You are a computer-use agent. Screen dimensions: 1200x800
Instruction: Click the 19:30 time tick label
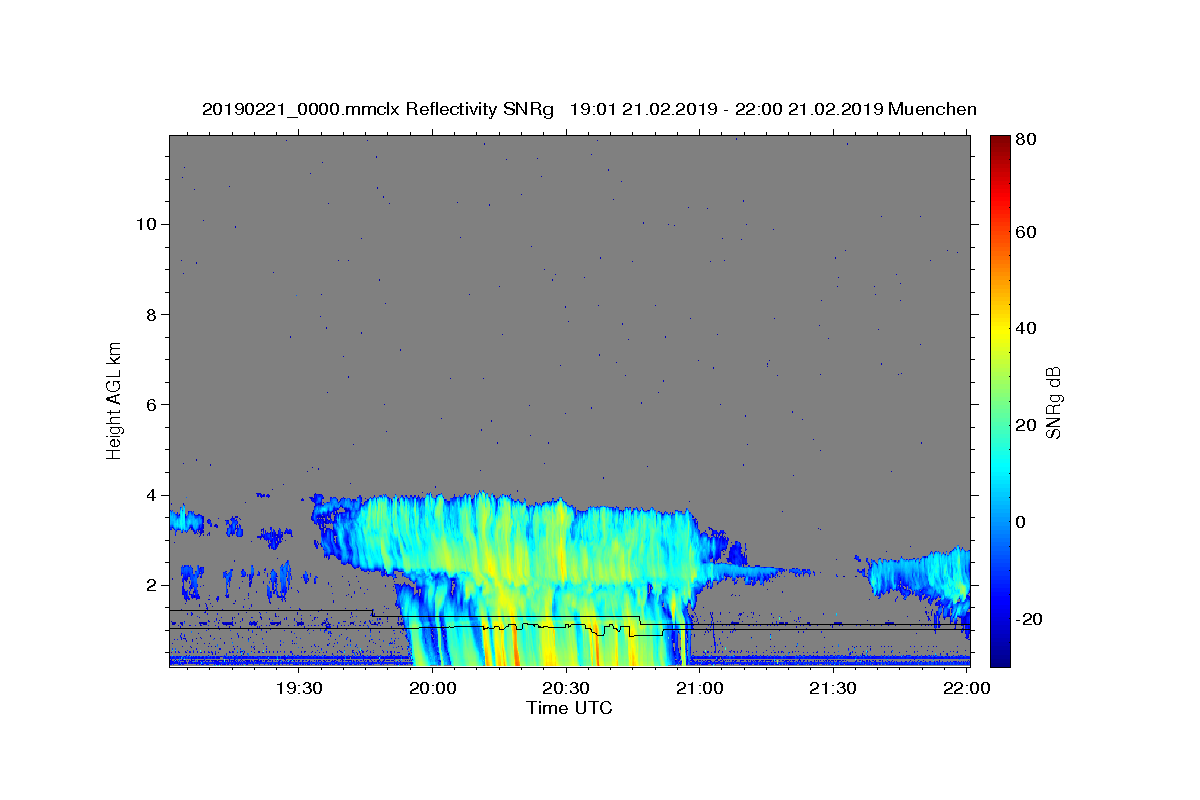tap(299, 688)
